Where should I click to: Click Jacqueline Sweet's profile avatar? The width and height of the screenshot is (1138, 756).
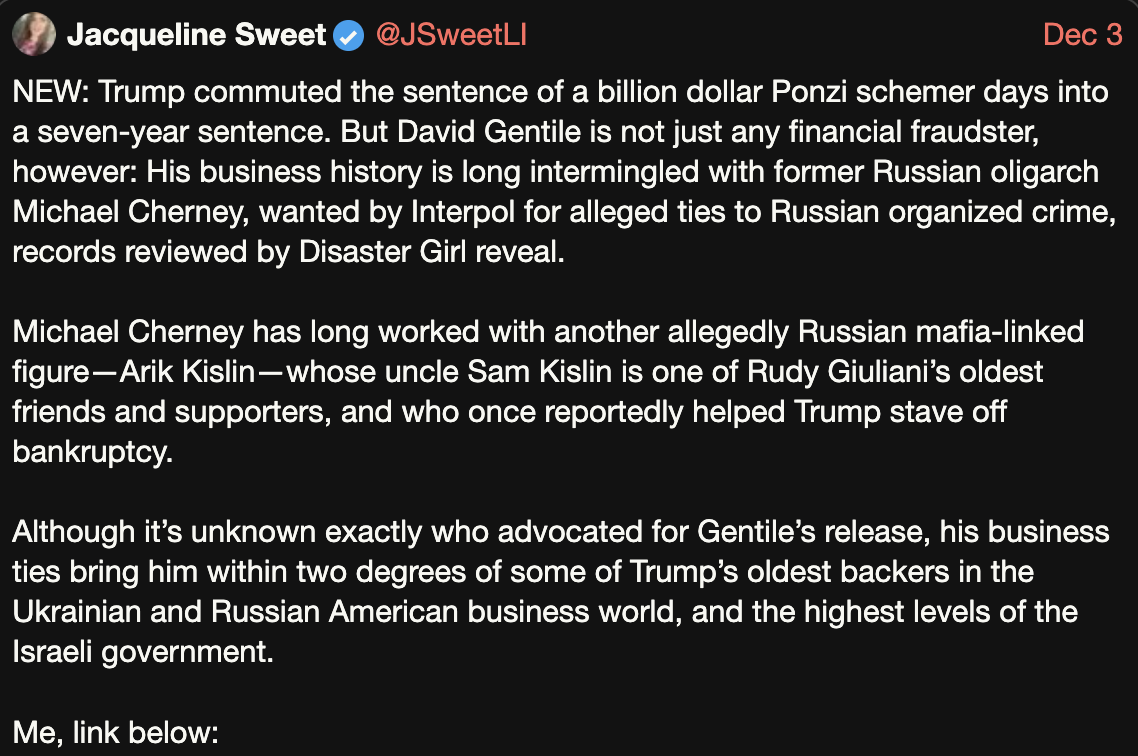[33, 35]
